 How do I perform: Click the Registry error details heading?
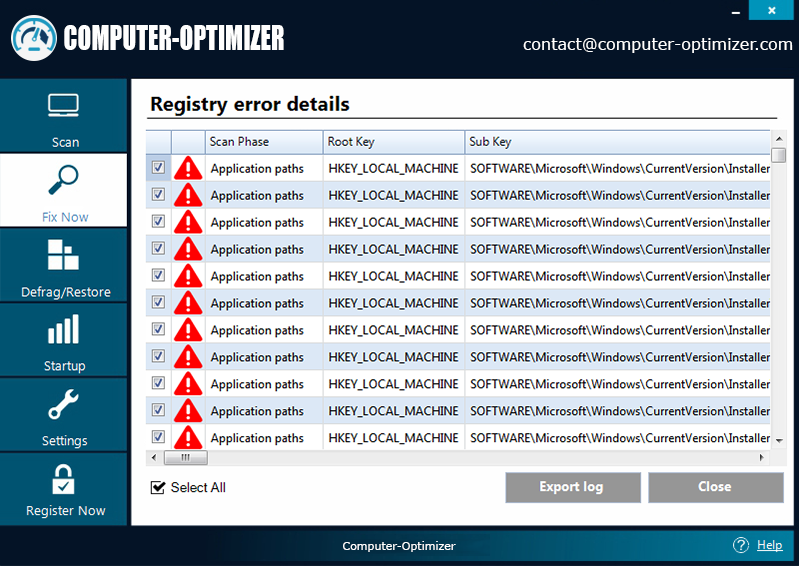coord(250,104)
